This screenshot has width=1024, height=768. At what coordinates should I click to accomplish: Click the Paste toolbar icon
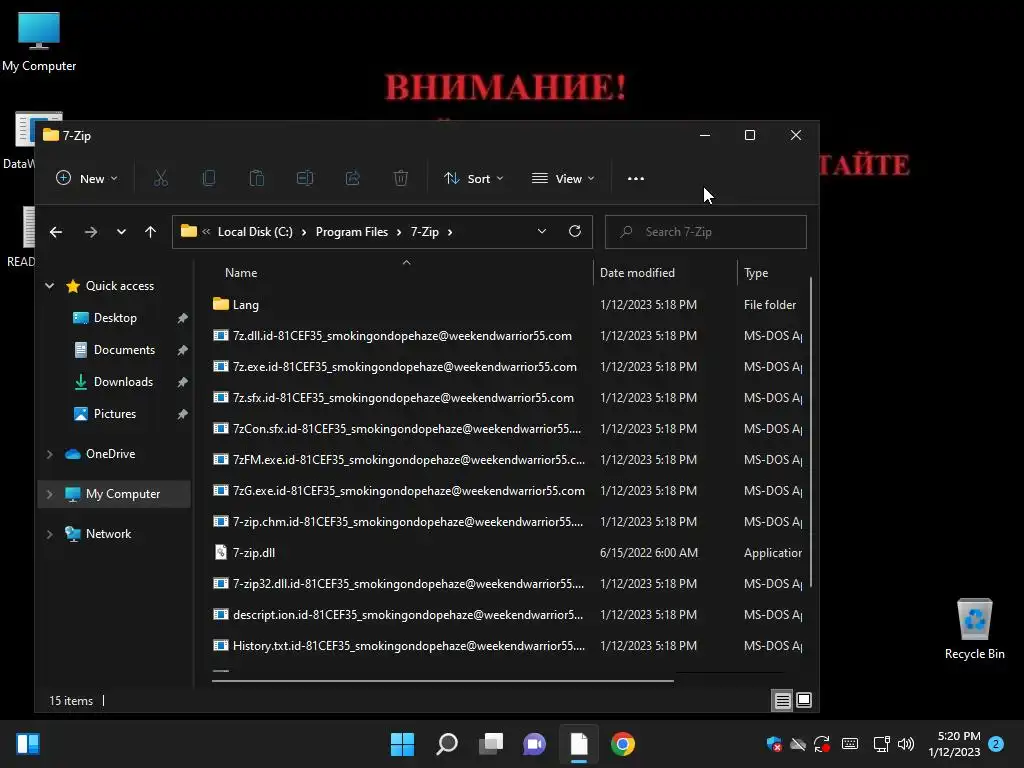(x=257, y=178)
